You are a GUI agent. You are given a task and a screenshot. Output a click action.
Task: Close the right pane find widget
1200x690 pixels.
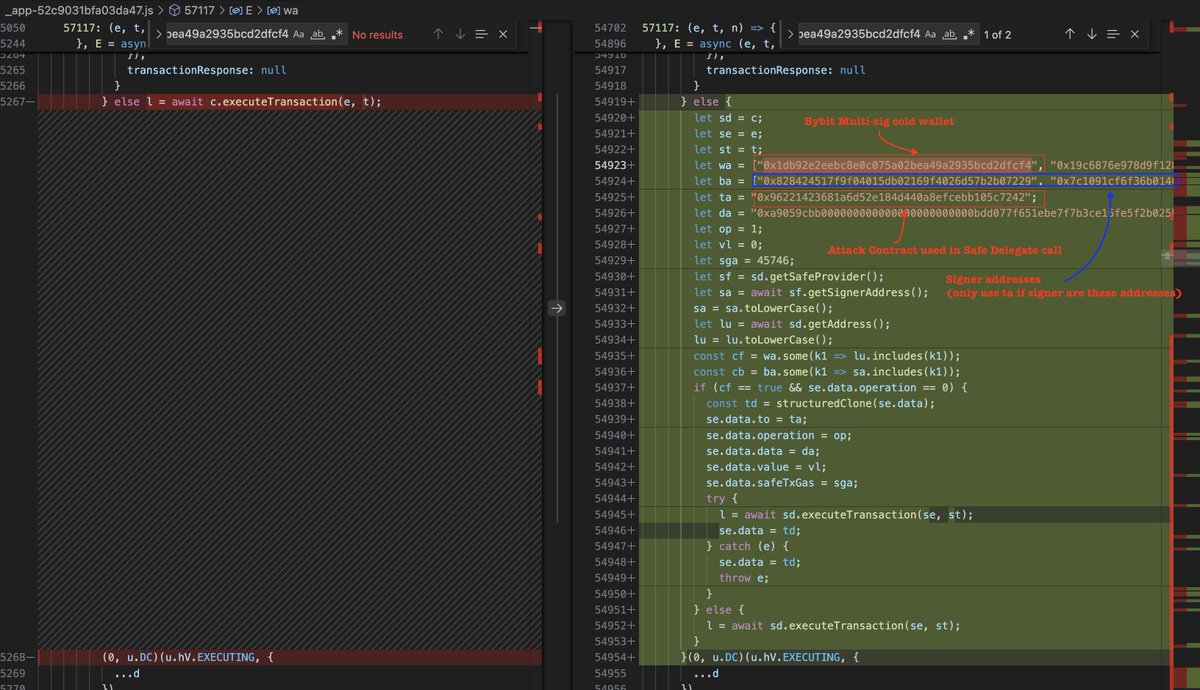pos(1135,34)
